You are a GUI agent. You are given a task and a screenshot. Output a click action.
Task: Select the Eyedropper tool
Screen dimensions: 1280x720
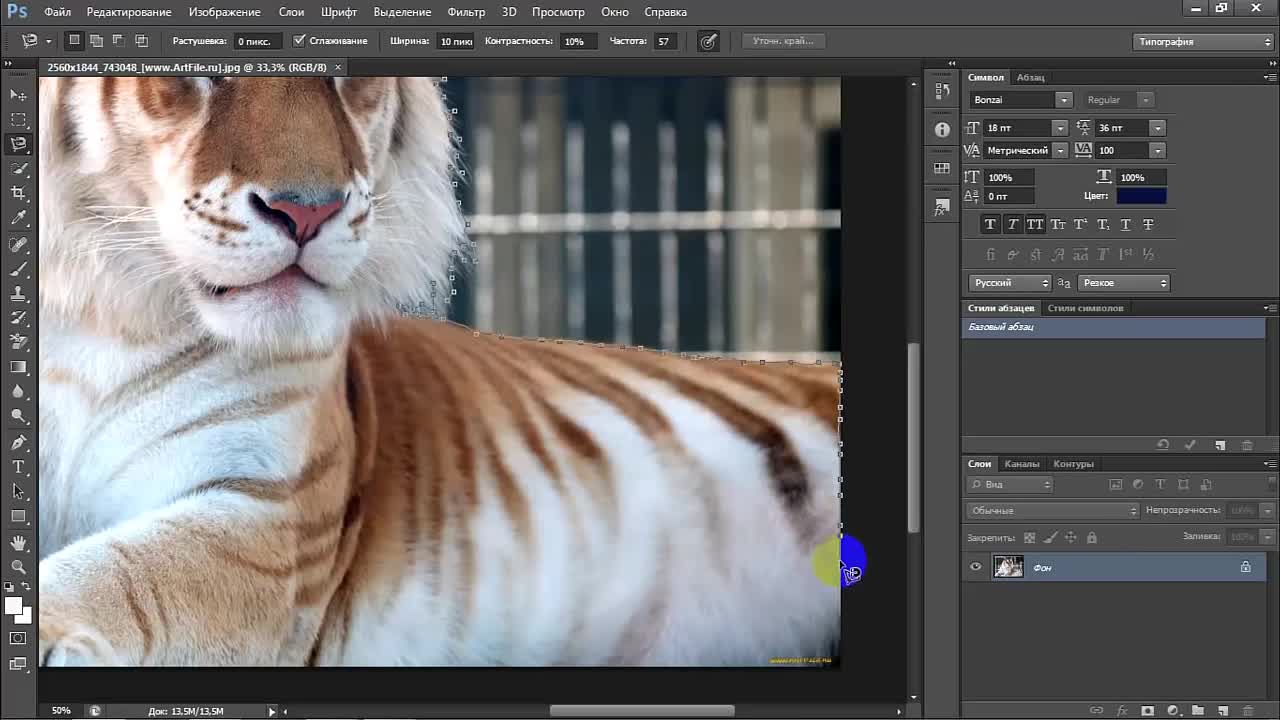tap(18, 218)
